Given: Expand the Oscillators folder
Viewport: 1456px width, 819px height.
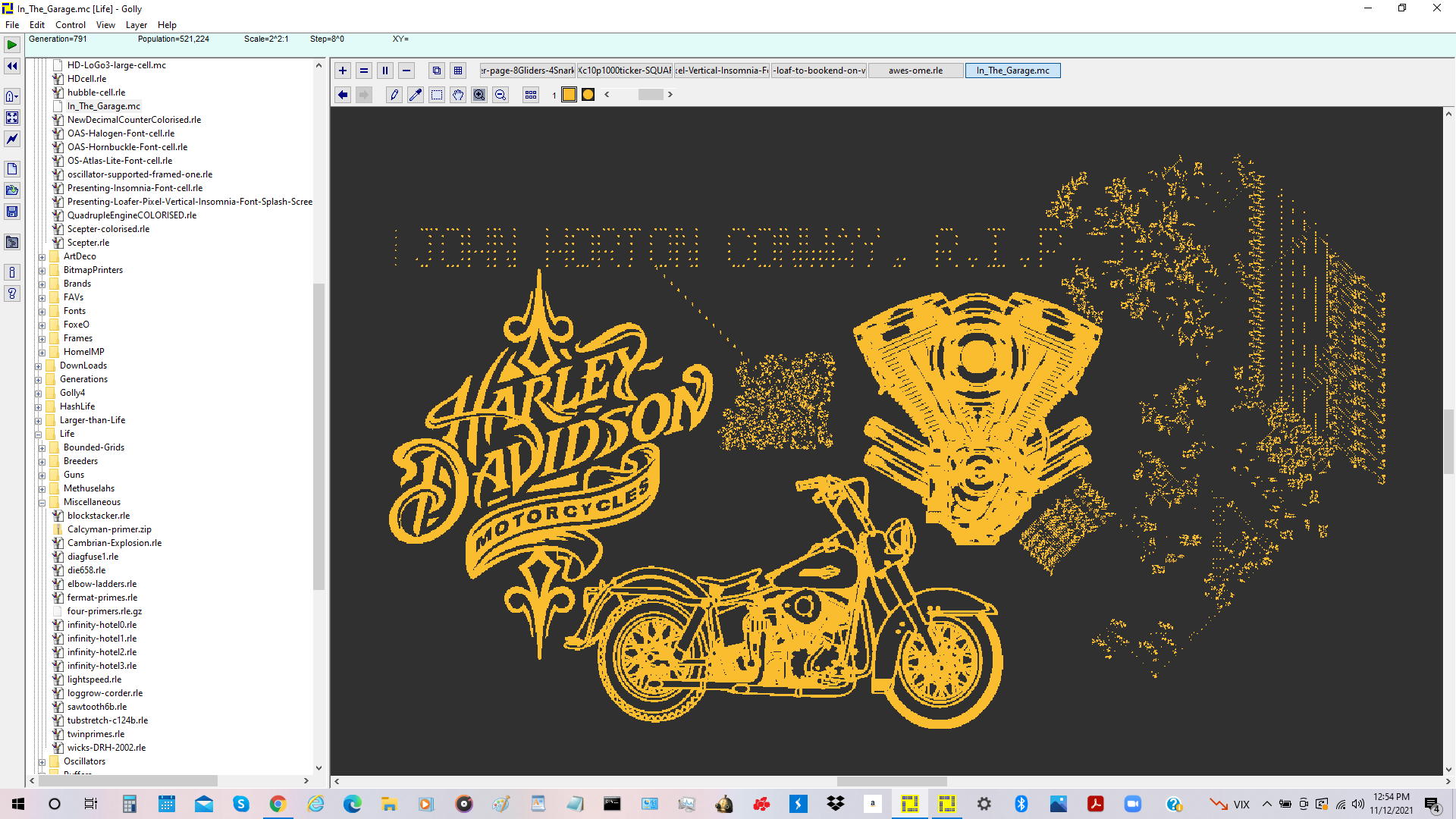Looking at the screenshot, I should click(x=42, y=761).
